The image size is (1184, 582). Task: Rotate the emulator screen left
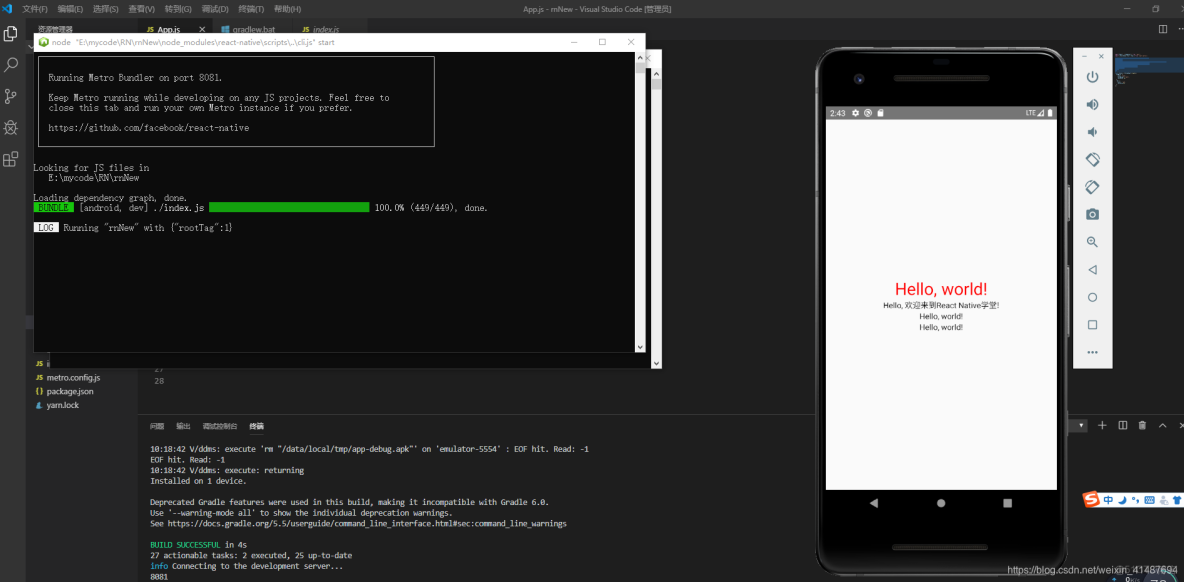[1092, 159]
